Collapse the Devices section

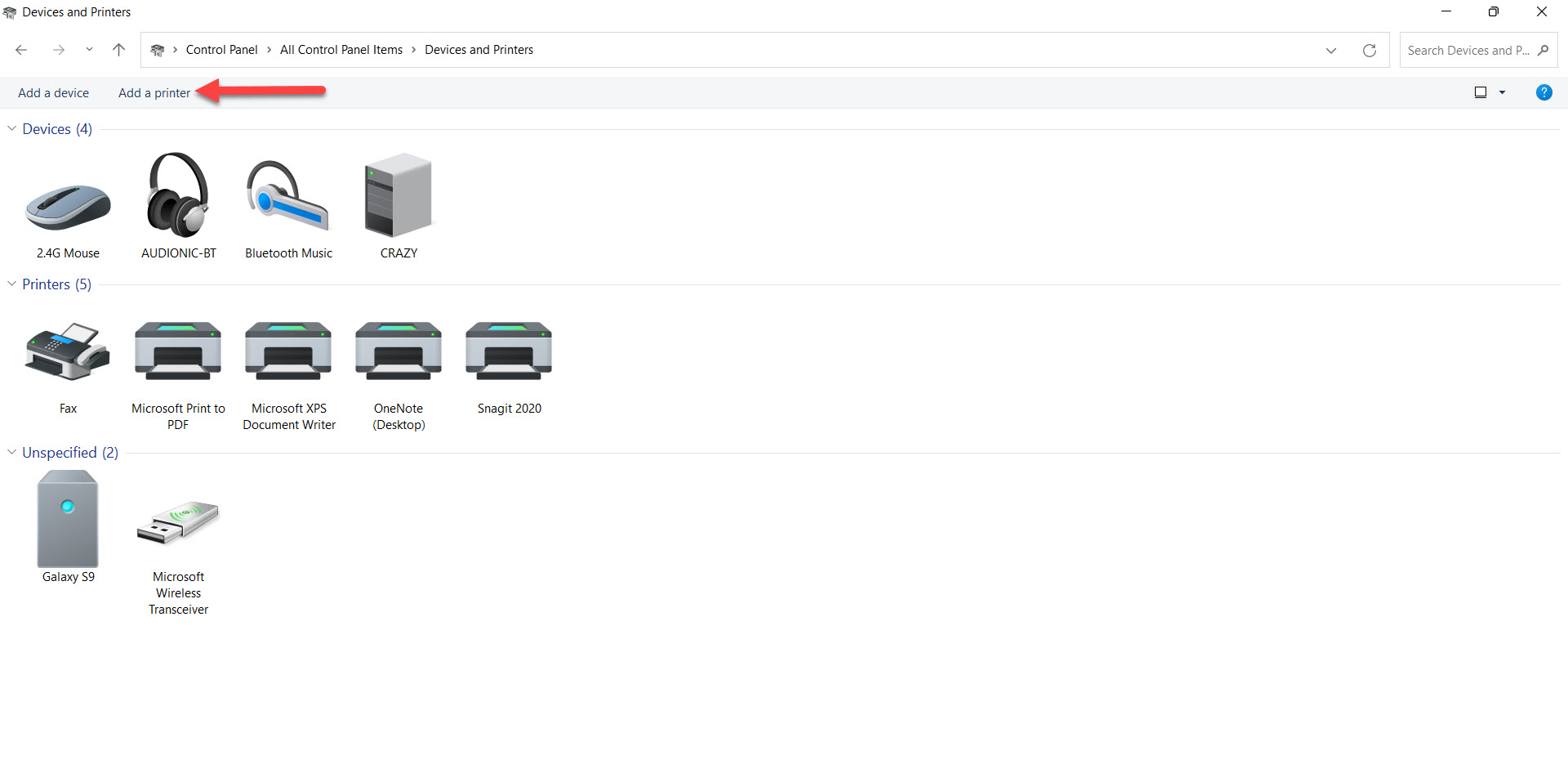[11, 127]
